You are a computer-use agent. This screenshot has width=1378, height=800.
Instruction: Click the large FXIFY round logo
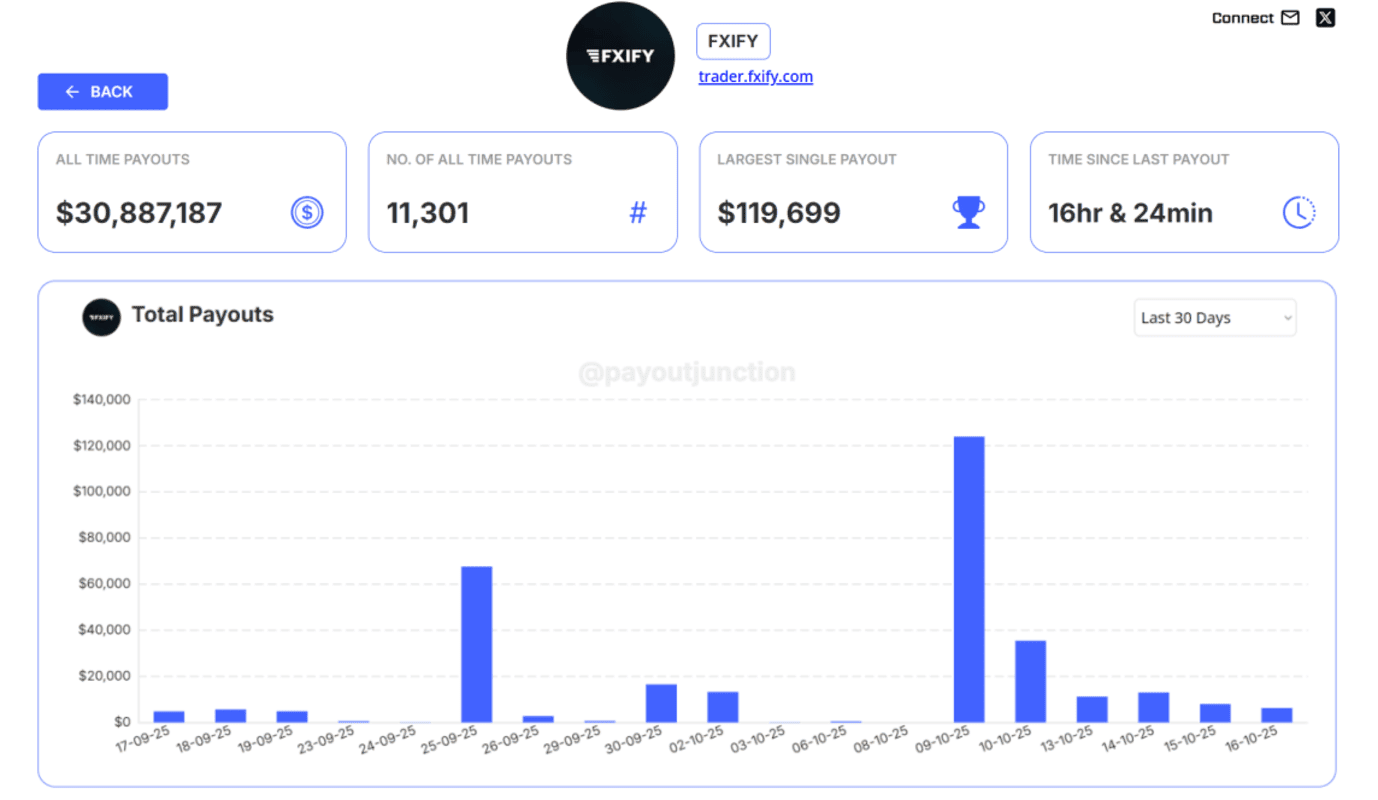(x=620, y=56)
